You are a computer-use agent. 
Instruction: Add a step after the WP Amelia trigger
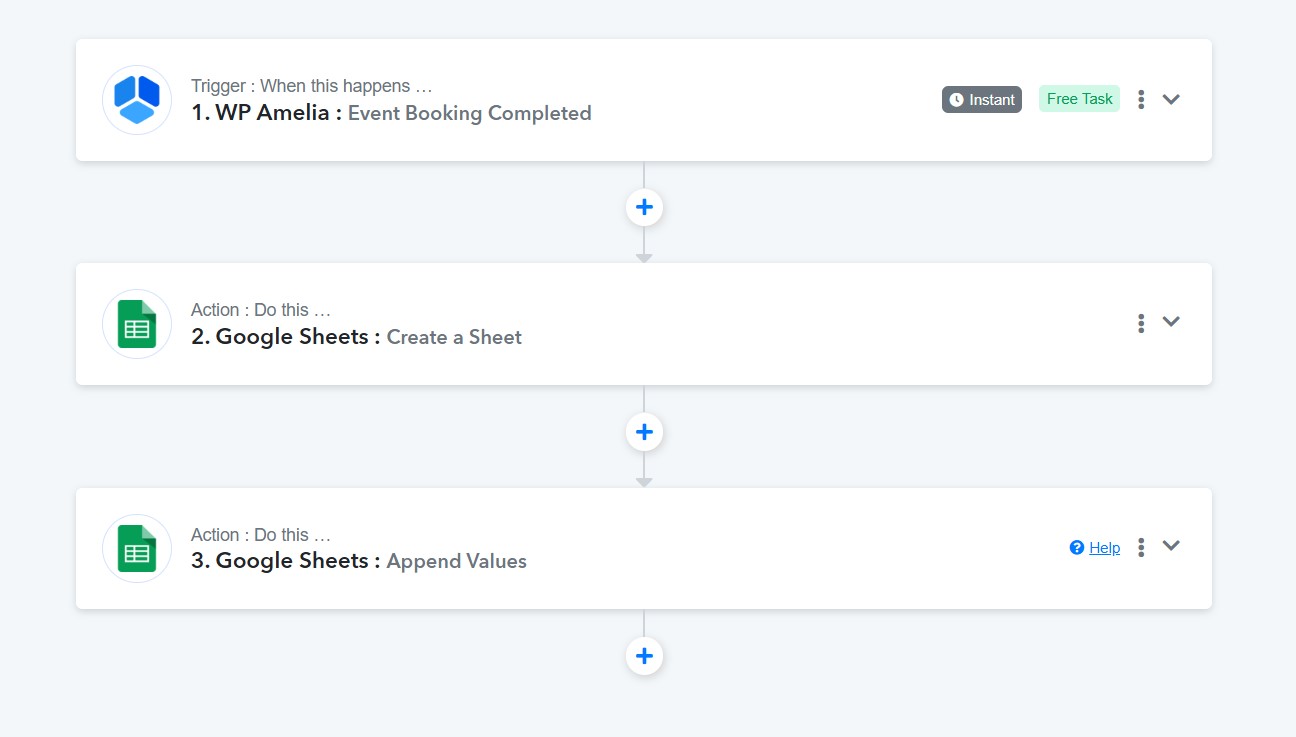click(644, 207)
